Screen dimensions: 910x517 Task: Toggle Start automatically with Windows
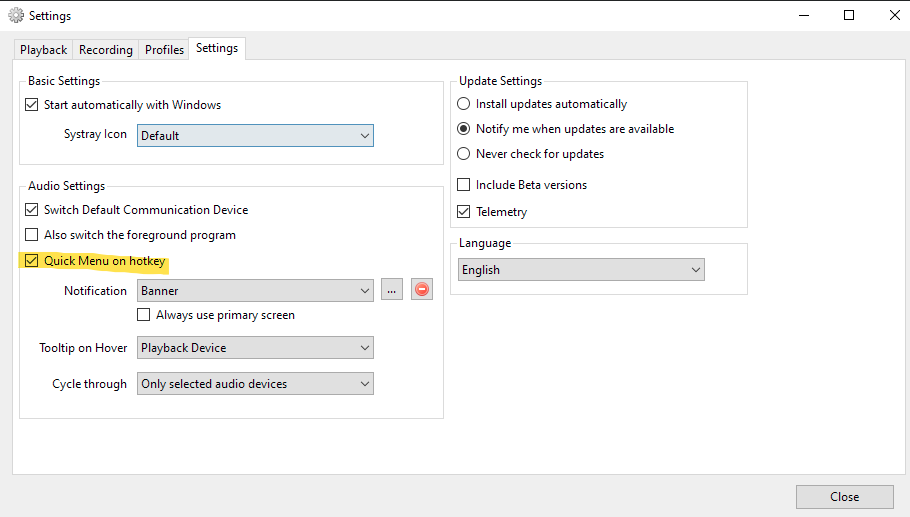[31, 104]
